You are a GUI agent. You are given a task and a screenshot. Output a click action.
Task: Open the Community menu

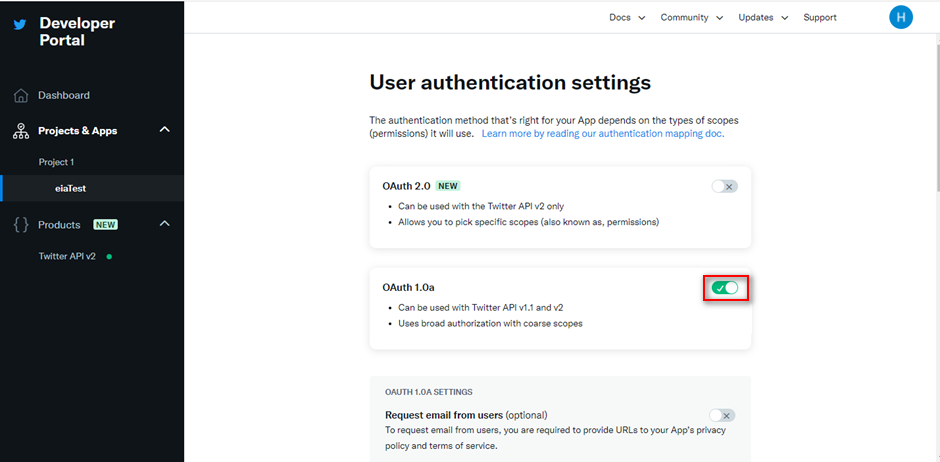pyautogui.click(x=684, y=17)
